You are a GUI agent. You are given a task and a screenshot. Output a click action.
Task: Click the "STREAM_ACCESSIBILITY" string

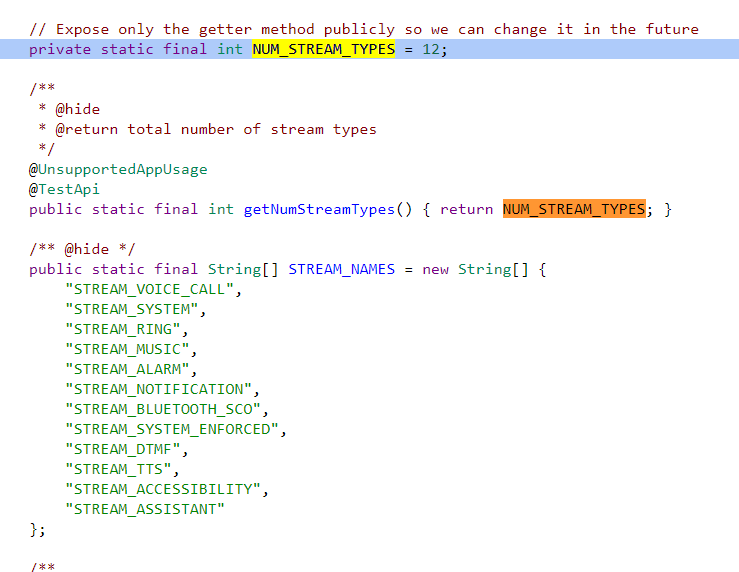coord(163,489)
